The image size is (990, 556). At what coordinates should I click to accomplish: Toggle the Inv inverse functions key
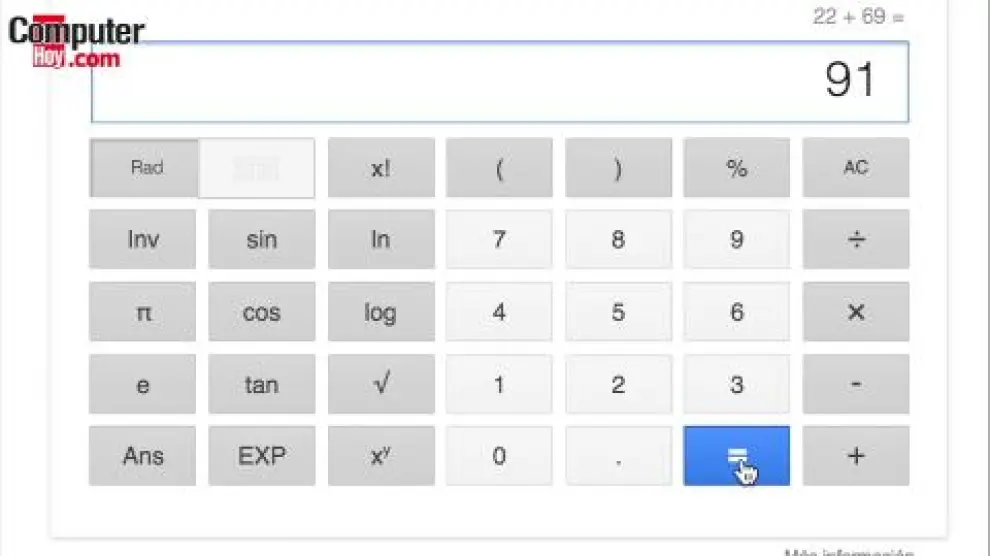tap(142, 240)
